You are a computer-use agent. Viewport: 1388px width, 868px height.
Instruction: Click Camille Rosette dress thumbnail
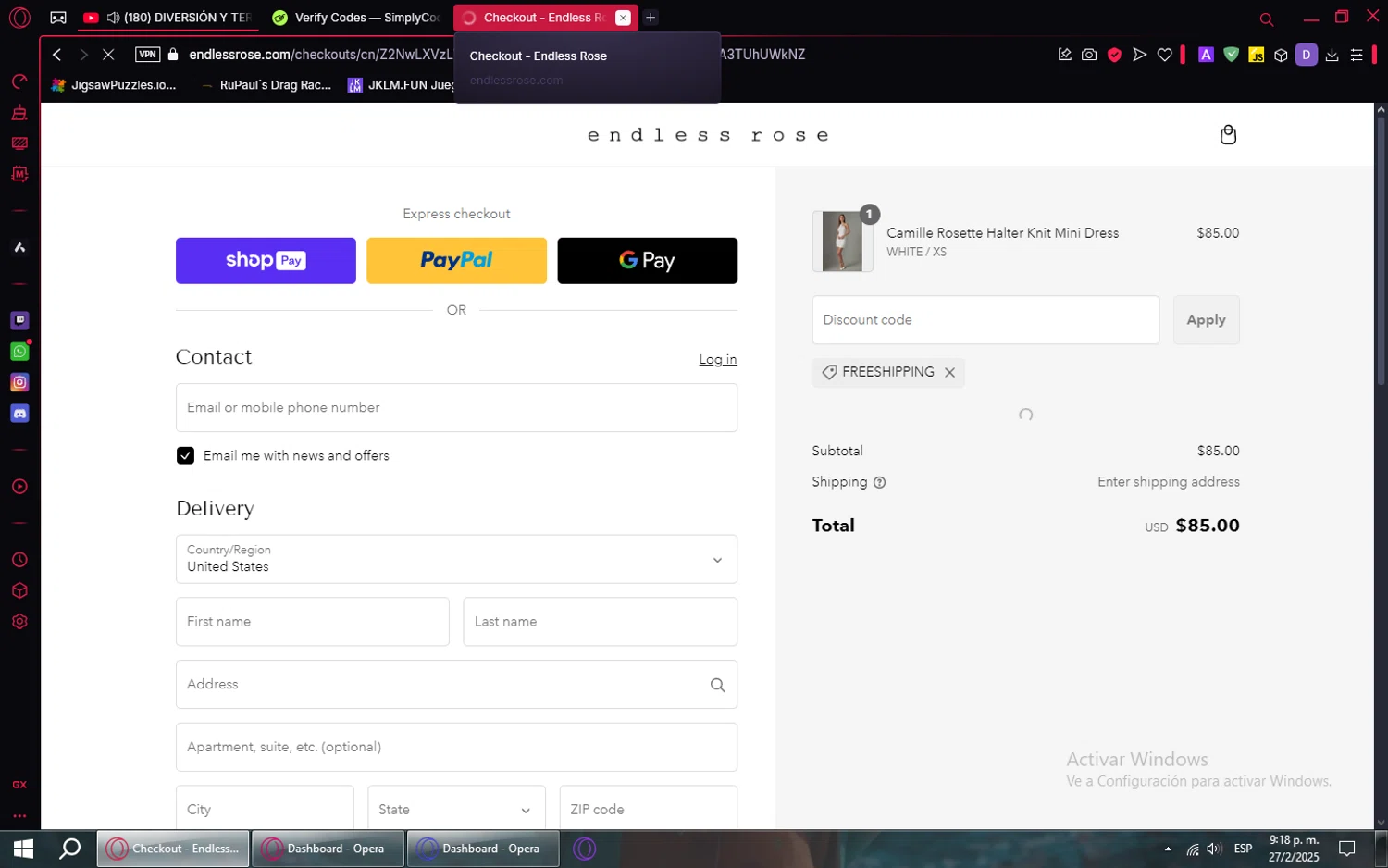pyautogui.click(x=842, y=242)
